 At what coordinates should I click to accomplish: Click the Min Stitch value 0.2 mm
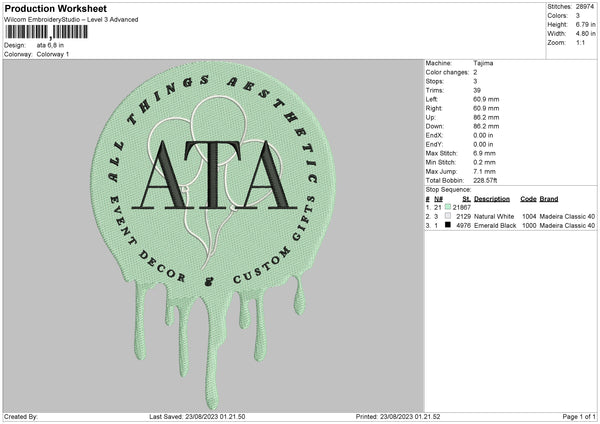(x=484, y=162)
